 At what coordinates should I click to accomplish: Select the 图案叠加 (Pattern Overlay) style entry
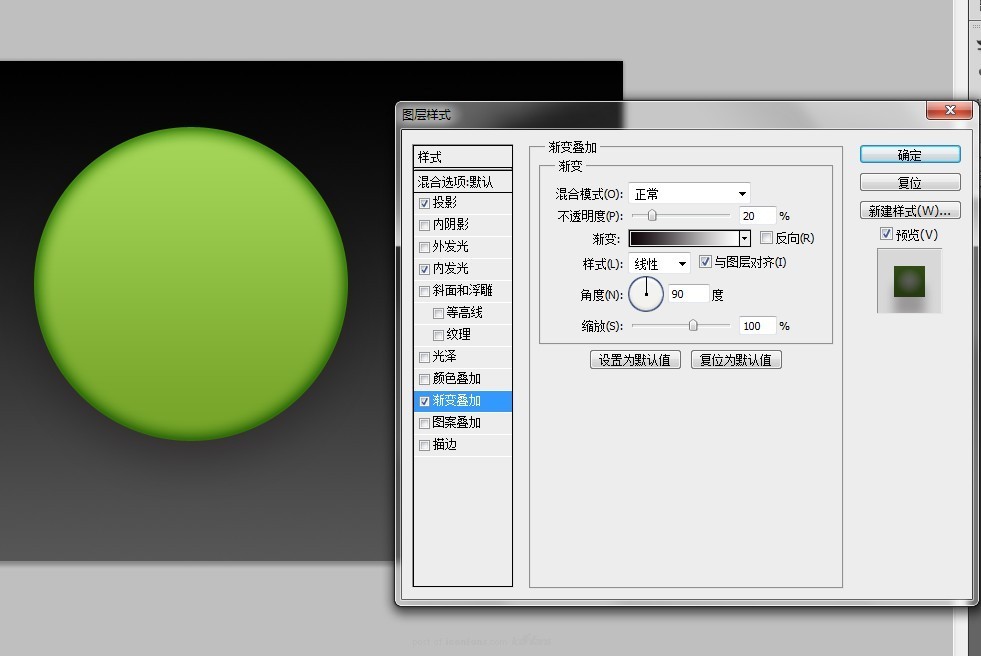click(454, 423)
